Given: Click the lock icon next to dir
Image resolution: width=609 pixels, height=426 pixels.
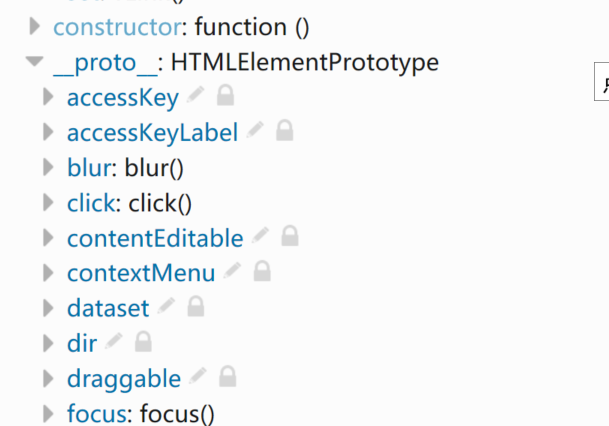Looking at the screenshot, I should (x=143, y=341).
